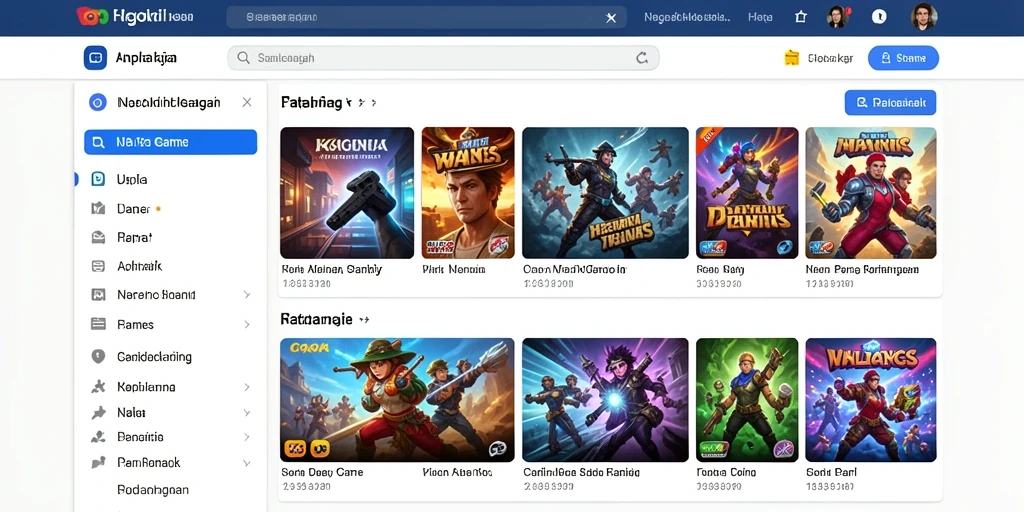This screenshot has width=1024, height=512.
Task: Click the Hata link in top bar
Action: [x=760, y=18]
